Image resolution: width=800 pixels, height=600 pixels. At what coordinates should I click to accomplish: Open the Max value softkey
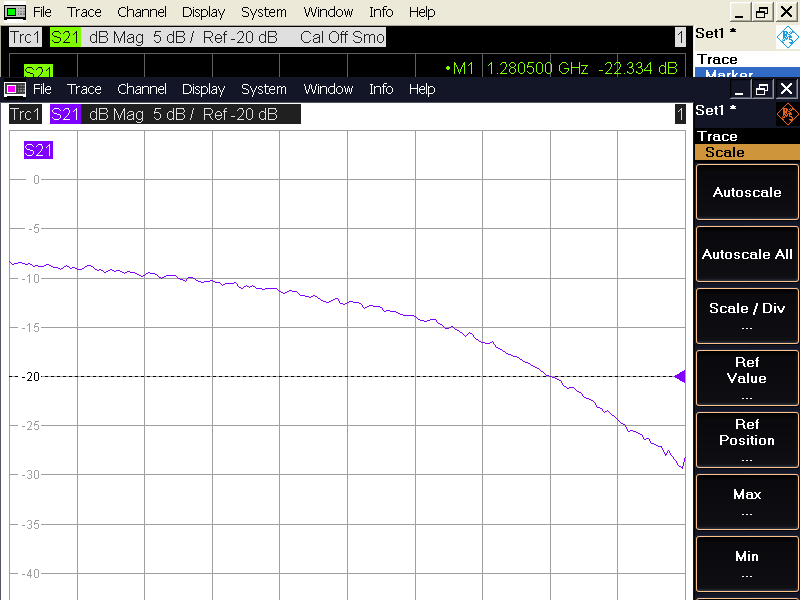[x=746, y=501]
